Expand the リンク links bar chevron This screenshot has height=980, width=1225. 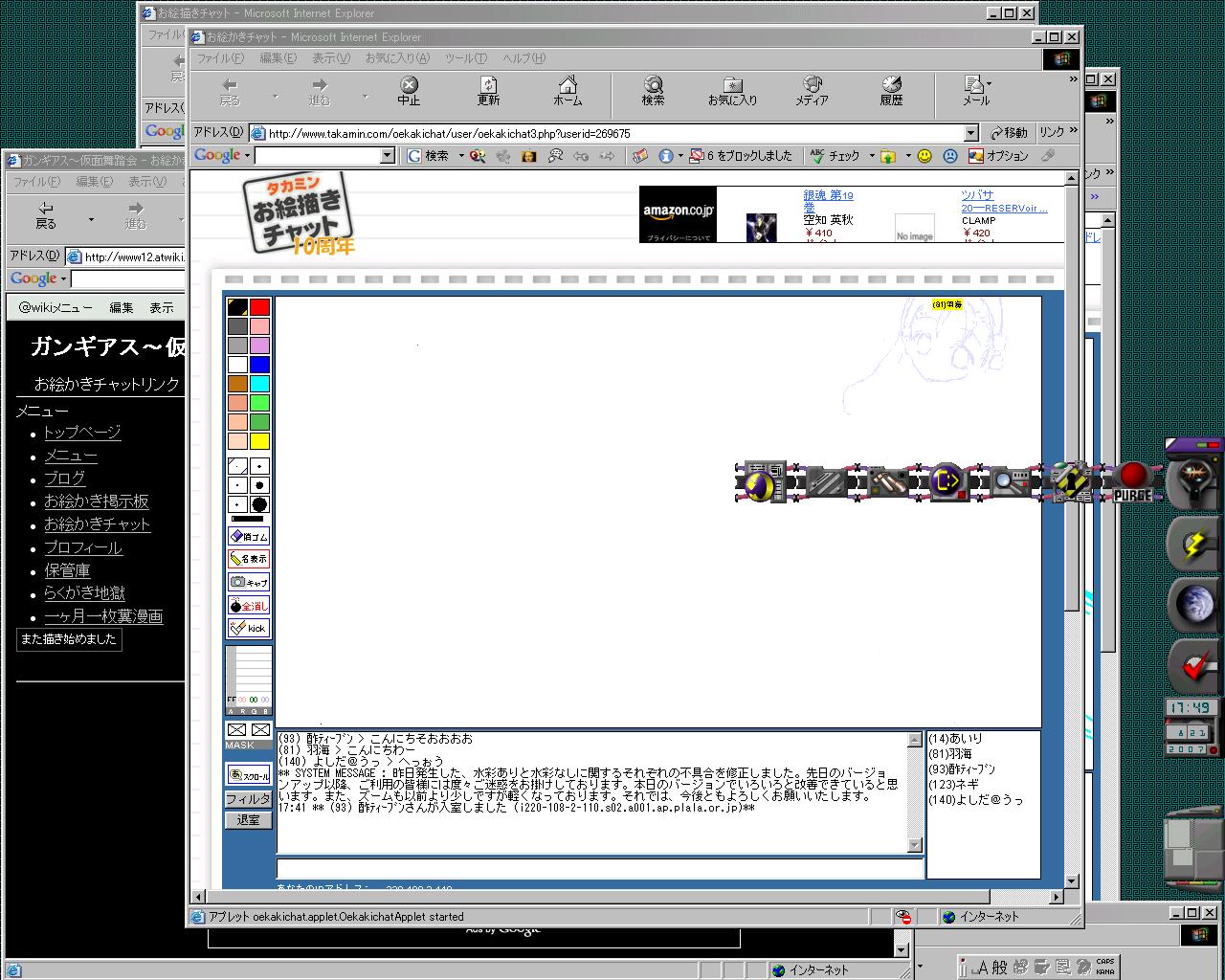1072,131
